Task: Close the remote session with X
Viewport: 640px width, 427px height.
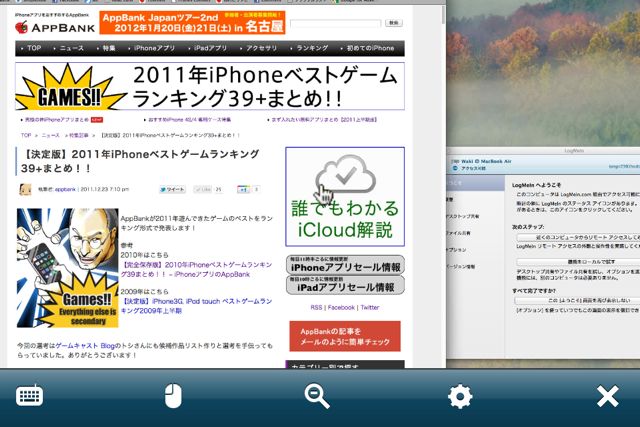Action: (x=607, y=396)
